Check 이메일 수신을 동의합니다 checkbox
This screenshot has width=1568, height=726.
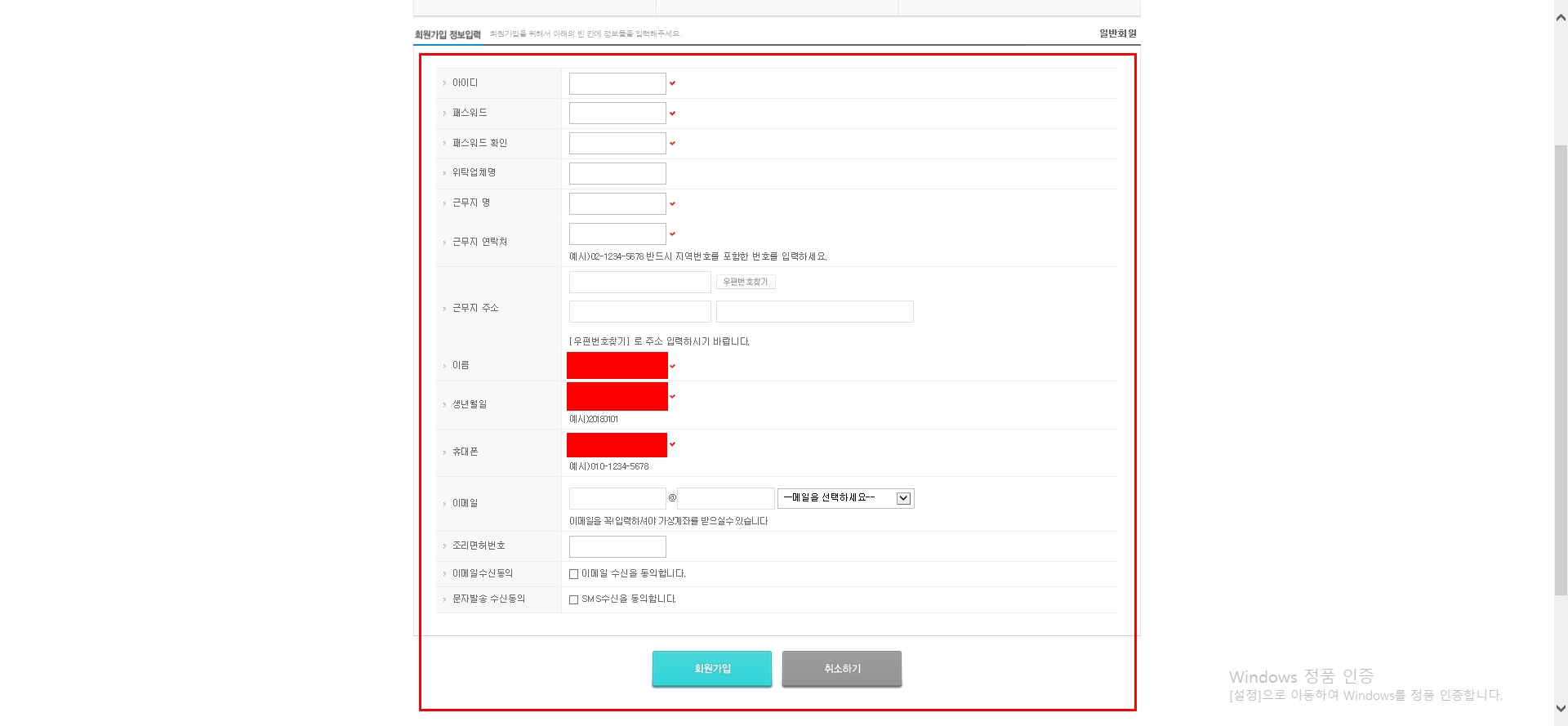573,574
